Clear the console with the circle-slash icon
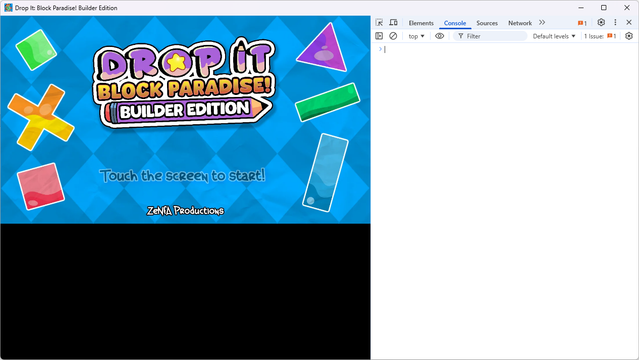 [x=393, y=36]
